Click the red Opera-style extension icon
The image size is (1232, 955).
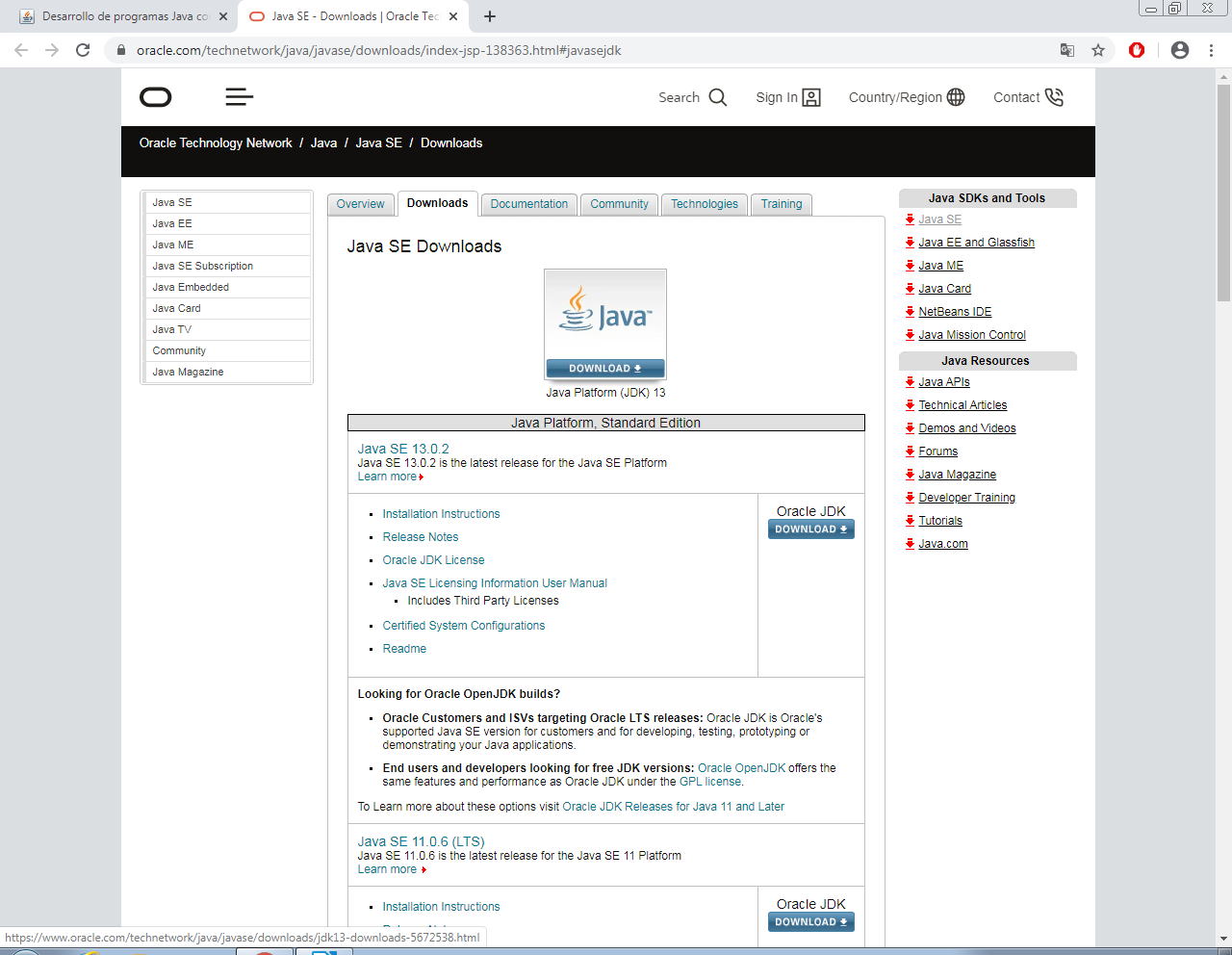(1137, 50)
